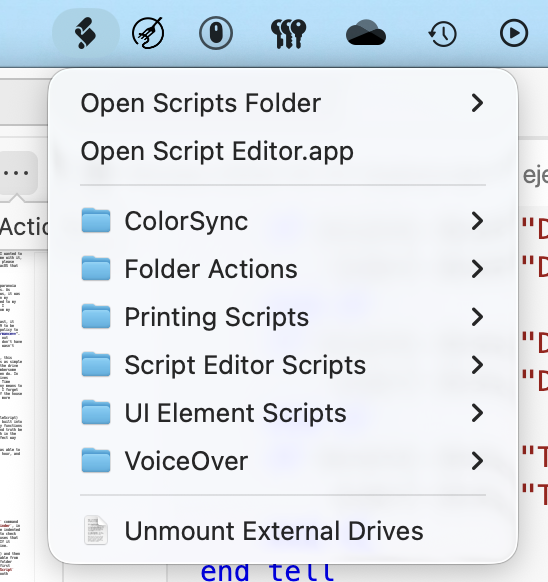
Task: Click 'end tell' text in script editor
Action: [267, 573]
